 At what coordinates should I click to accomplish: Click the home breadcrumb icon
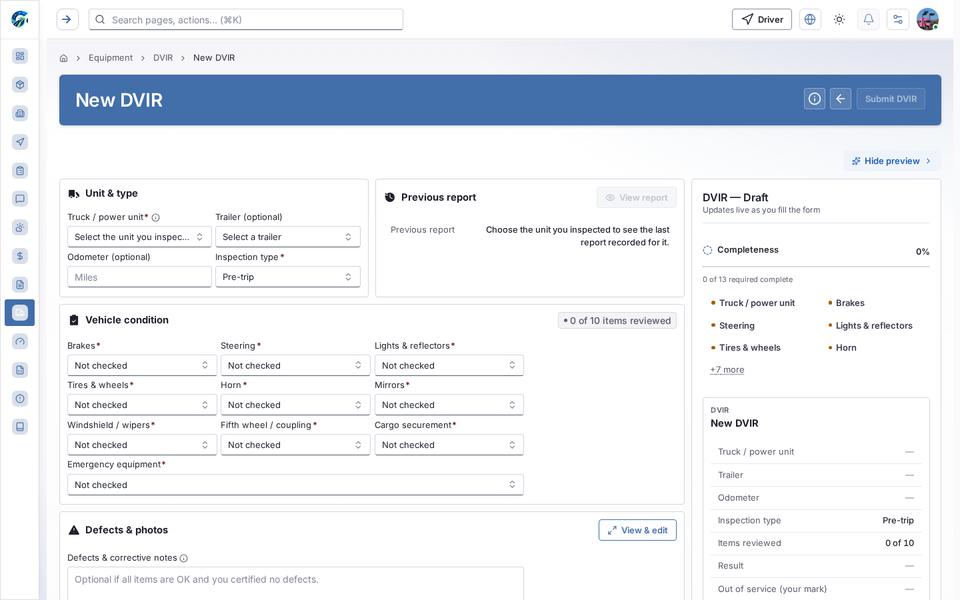coord(64,58)
